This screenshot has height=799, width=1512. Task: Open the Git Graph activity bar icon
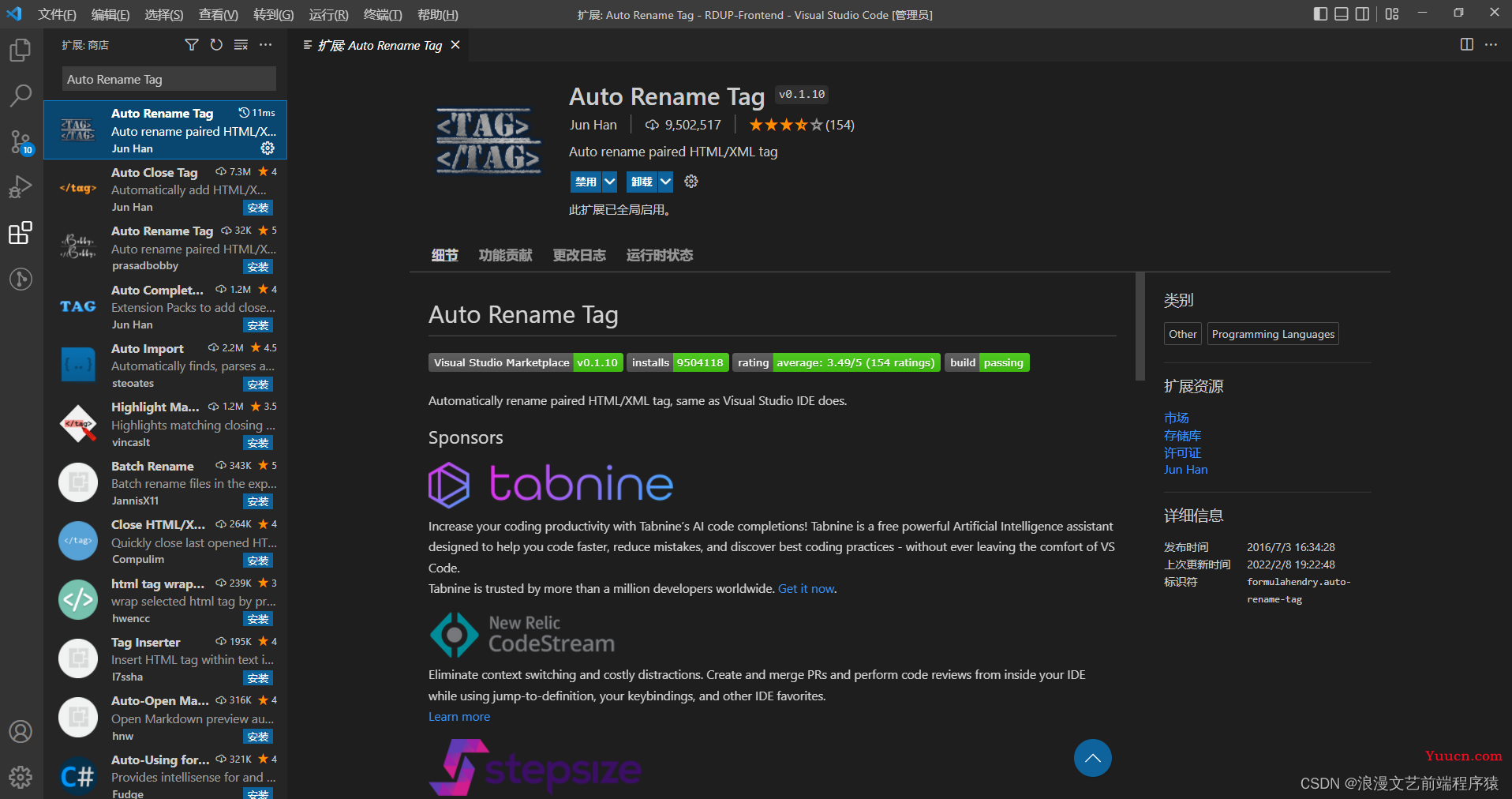click(x=21, y=279)
